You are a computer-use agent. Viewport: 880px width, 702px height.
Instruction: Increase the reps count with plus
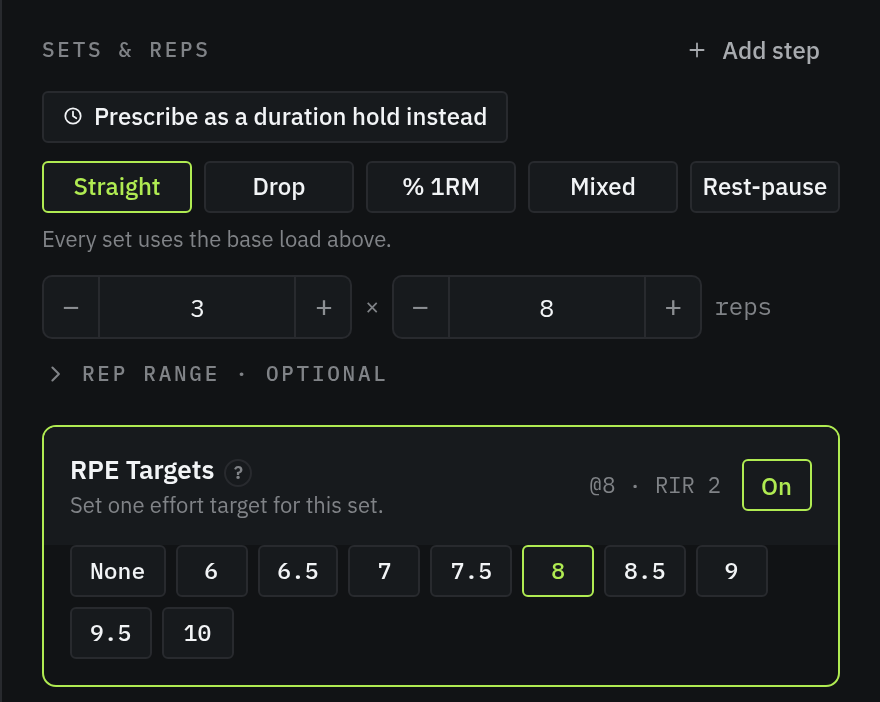tap(673, 308)
